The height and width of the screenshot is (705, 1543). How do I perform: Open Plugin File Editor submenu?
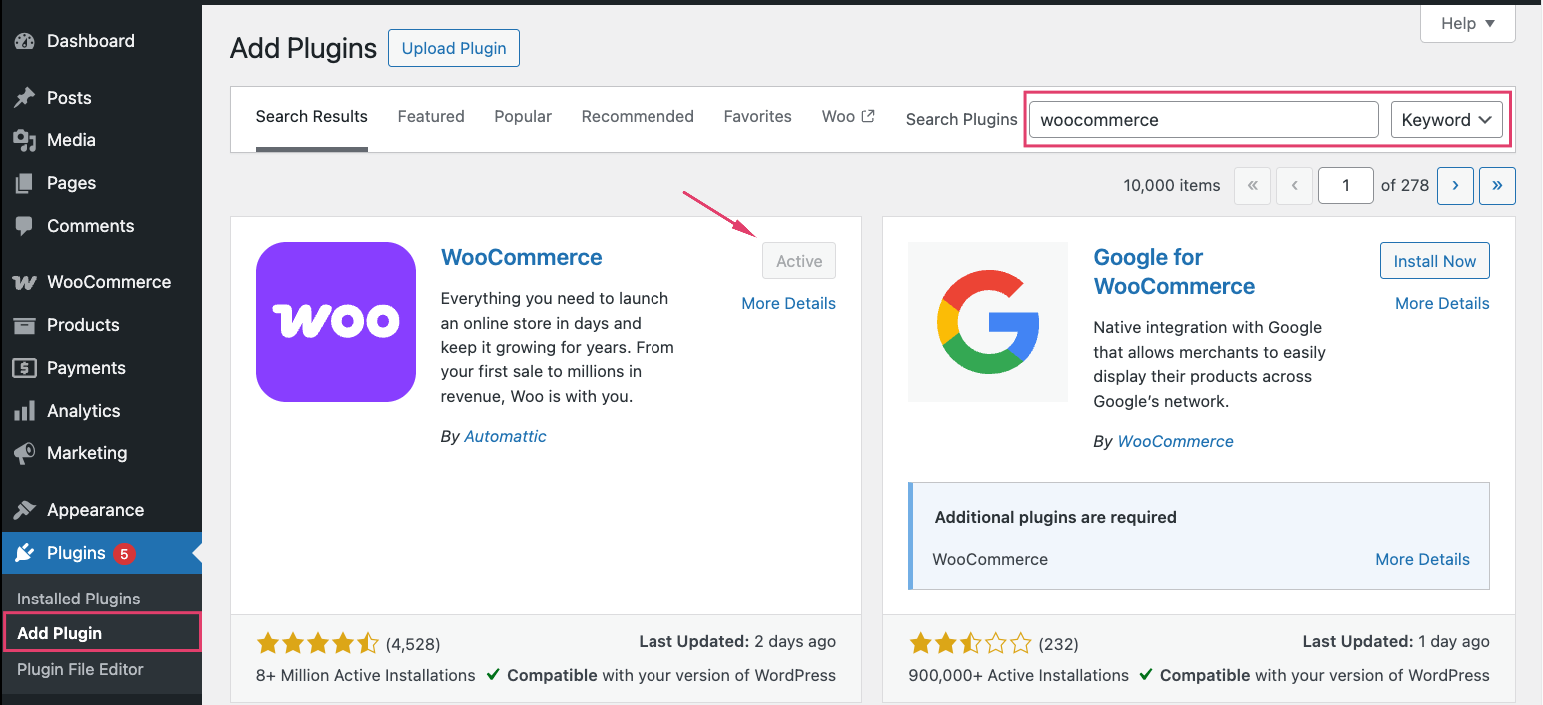(x=80, y=669)
